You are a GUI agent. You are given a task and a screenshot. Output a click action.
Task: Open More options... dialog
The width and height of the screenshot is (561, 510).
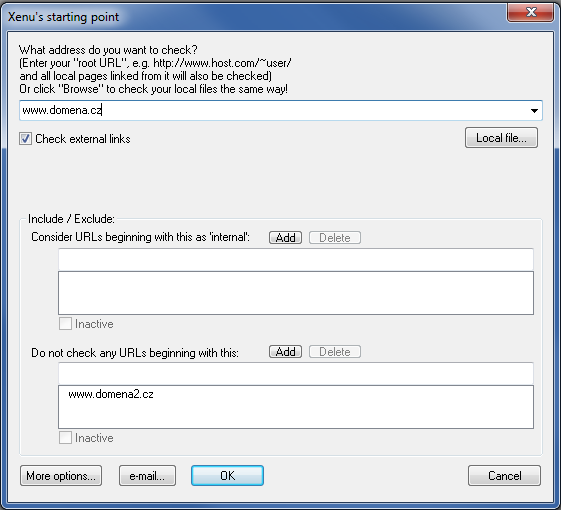click(x=61, y=476)
